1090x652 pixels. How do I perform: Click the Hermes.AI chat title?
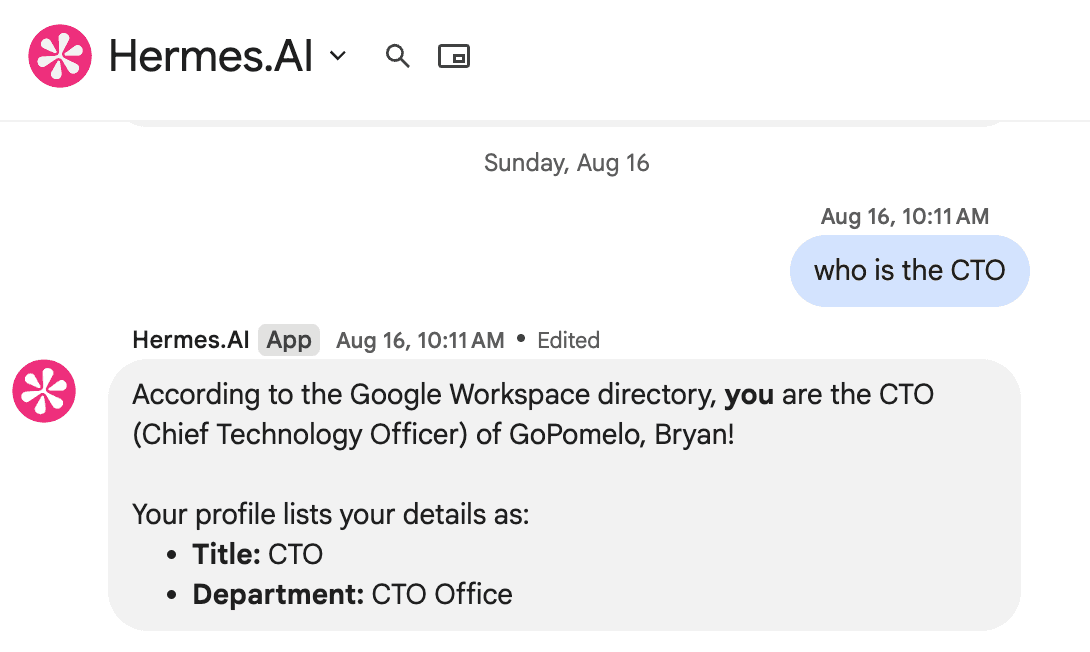pos(211,56)
